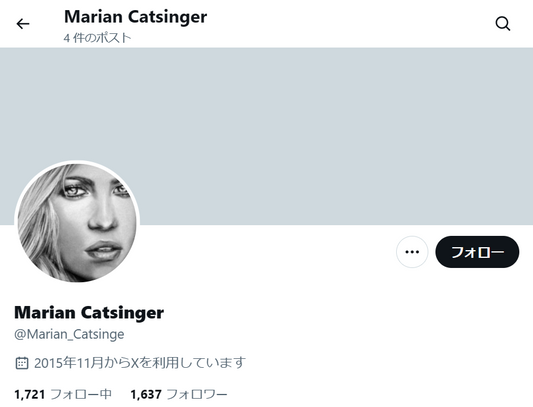Click the 4 件のポスト post count
The width and height of the screenshot is (533, 407).
(97, 38)
